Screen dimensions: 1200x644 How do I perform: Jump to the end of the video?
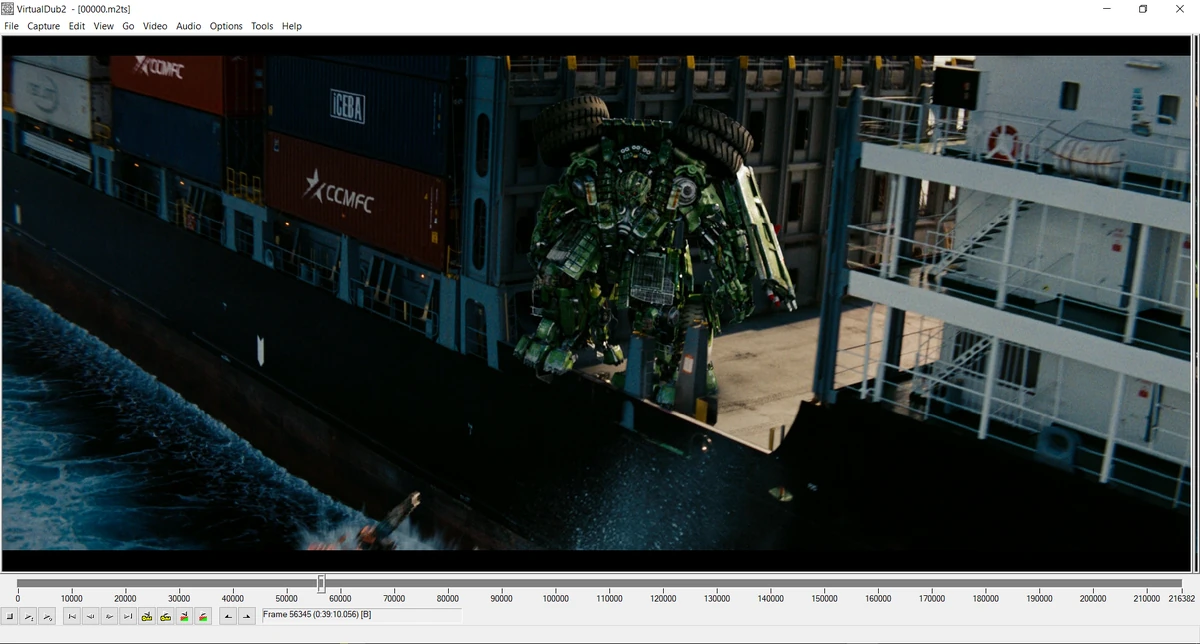click(x=128, y=616)
